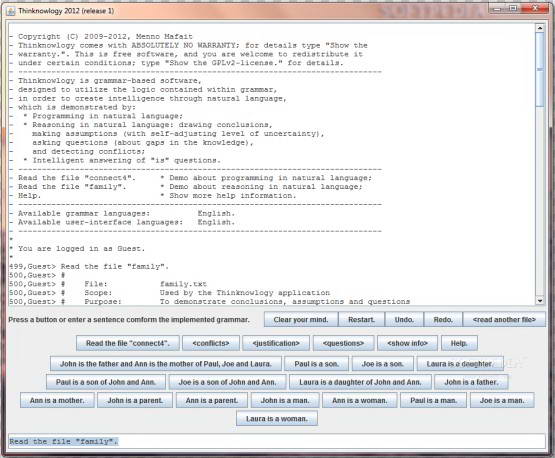The image size is (555, 458).
Task: Click the instruction label "Press a button or enter a sentence"
Action: (129, 320)
